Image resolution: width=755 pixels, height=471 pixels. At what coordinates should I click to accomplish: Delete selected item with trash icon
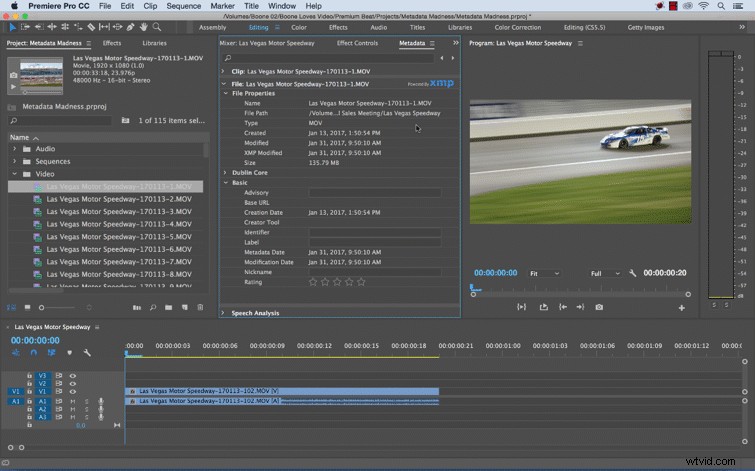(200, 307)
